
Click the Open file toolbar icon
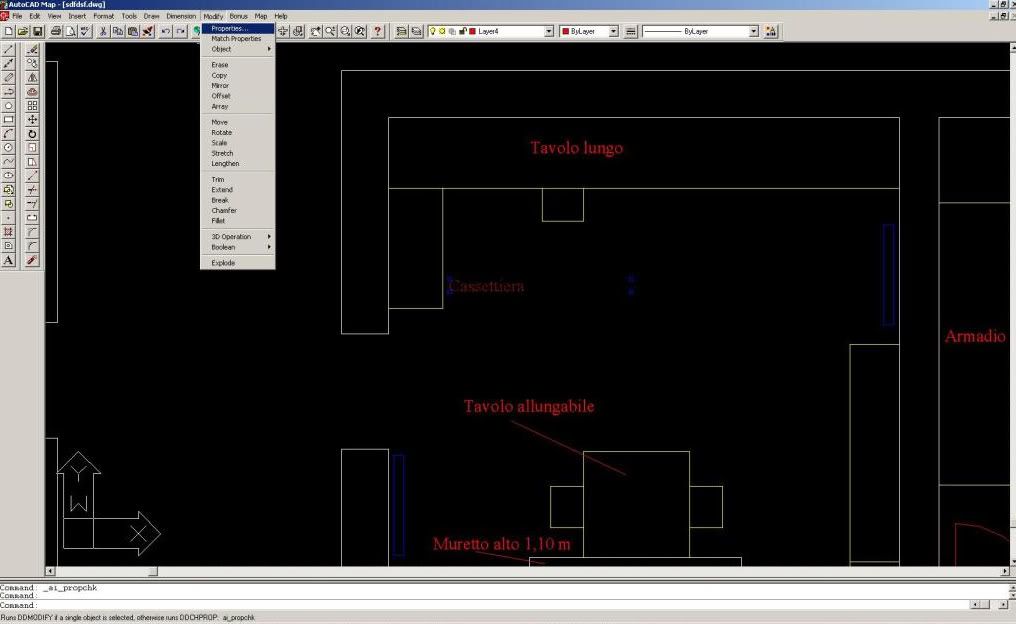(23, 31)
